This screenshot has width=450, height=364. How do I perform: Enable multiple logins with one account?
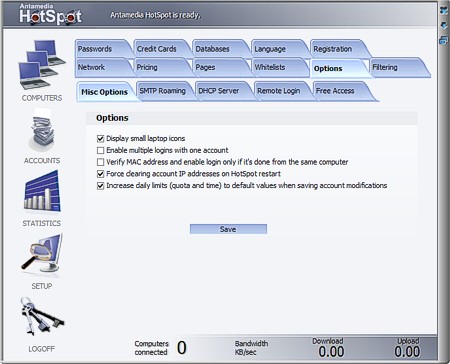[x=100, y=150]
